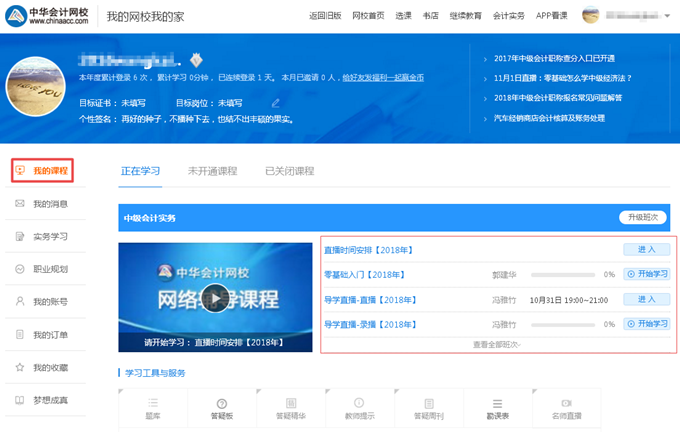Click the 实务学习 document icon

click(20, 236)
